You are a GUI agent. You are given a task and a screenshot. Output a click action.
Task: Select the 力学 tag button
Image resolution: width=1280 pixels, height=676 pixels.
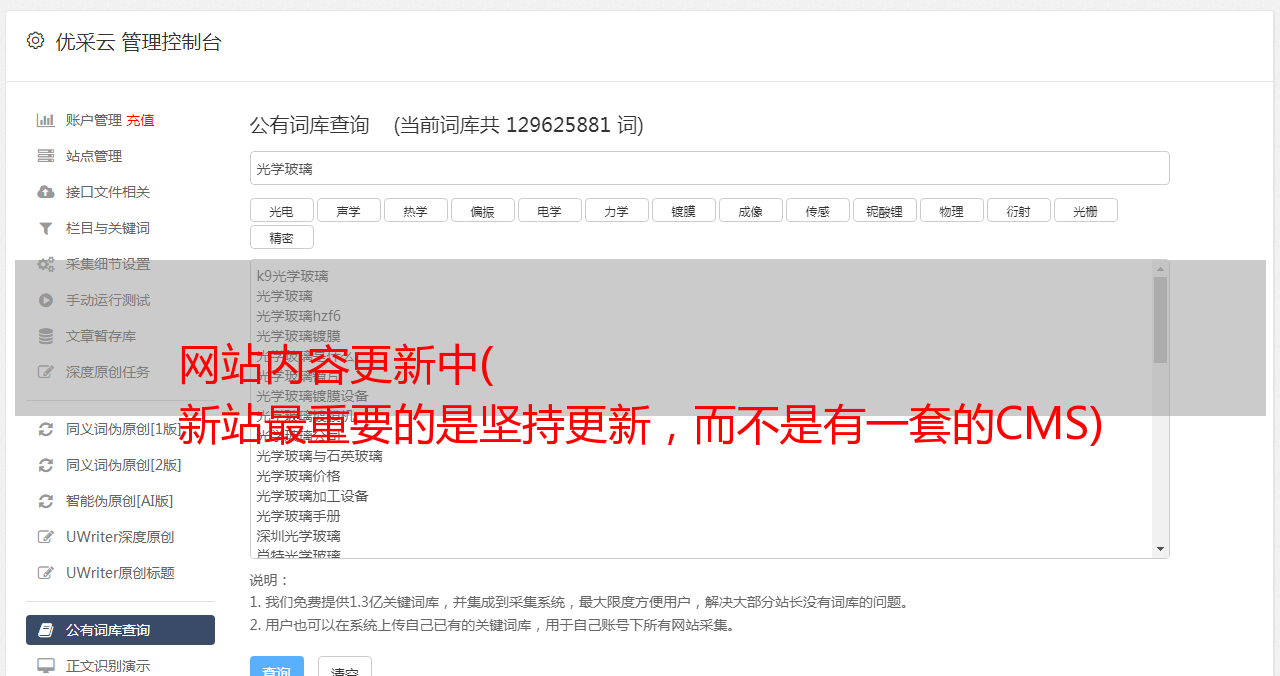click(x=616, y=210)
